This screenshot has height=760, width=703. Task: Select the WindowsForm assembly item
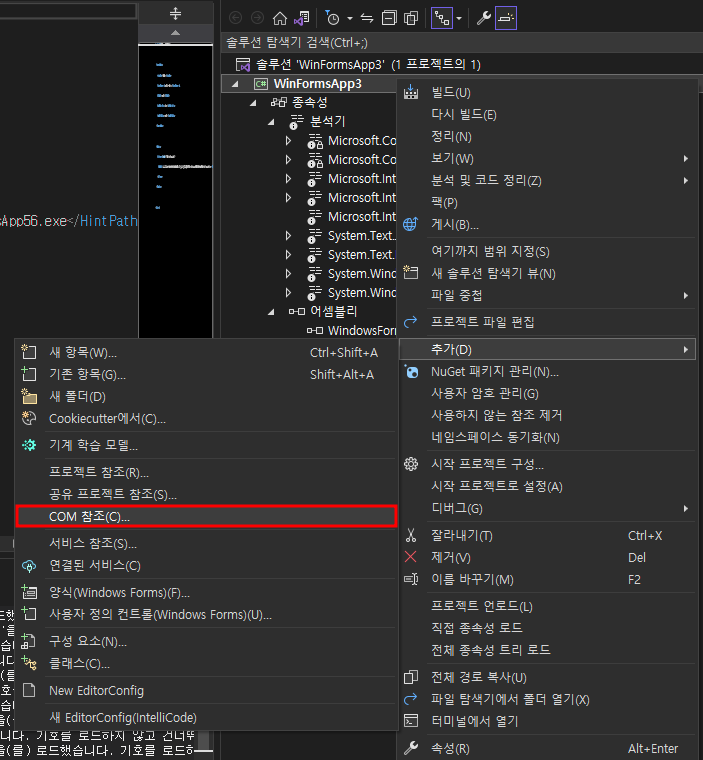pyautogui.click(x=352, y=331)
